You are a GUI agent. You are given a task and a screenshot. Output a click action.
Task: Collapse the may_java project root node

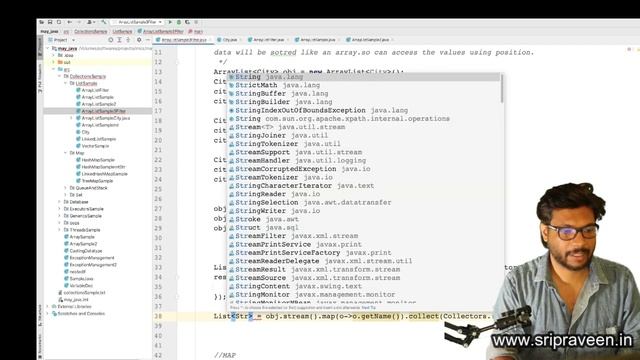[x=48, y=48]
